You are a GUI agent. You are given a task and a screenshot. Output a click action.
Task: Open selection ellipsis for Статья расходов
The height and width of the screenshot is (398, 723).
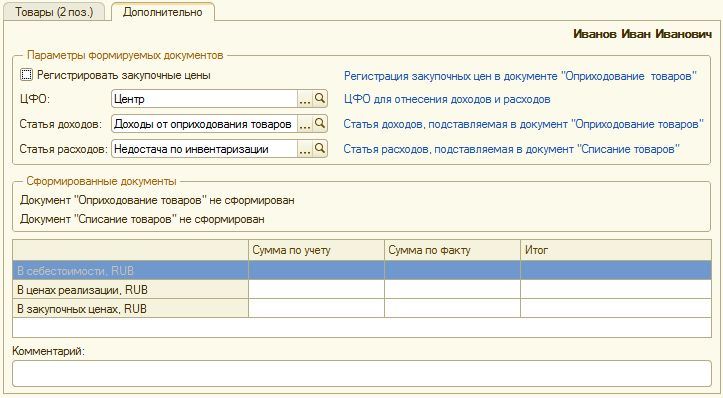click(305, 149)
